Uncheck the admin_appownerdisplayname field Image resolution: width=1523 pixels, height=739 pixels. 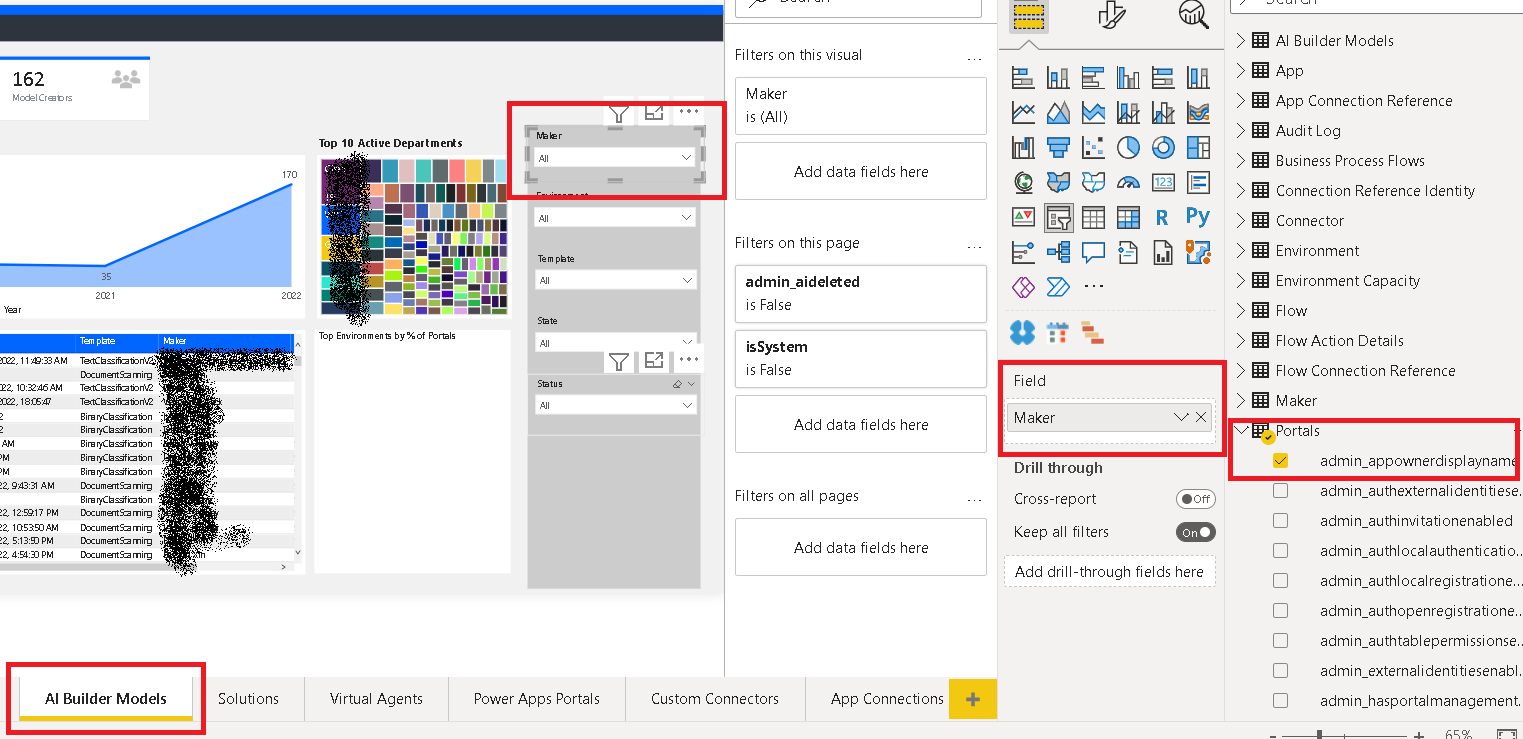1281,460
